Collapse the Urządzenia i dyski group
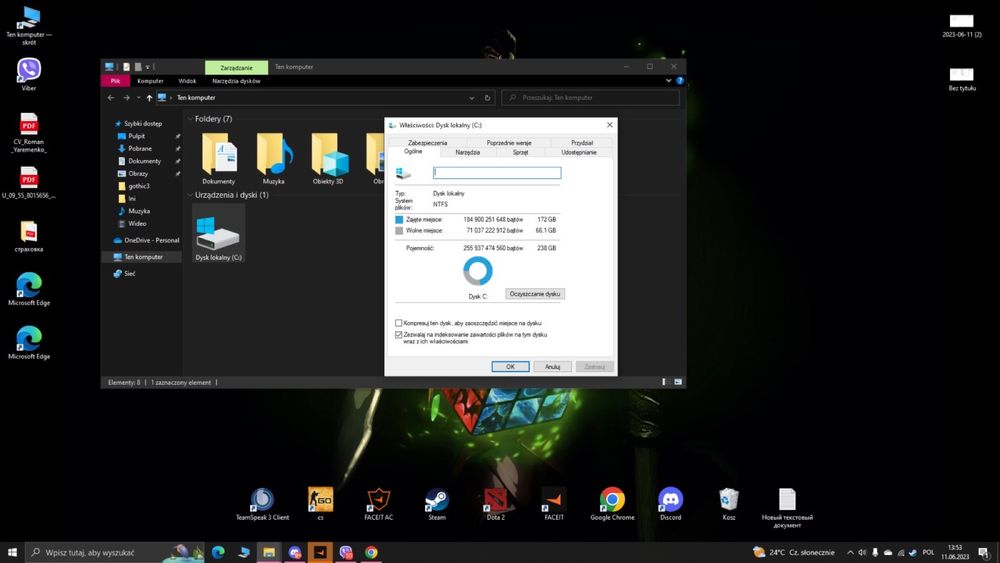Screen dimensions: 1000x563 [190, 195]
